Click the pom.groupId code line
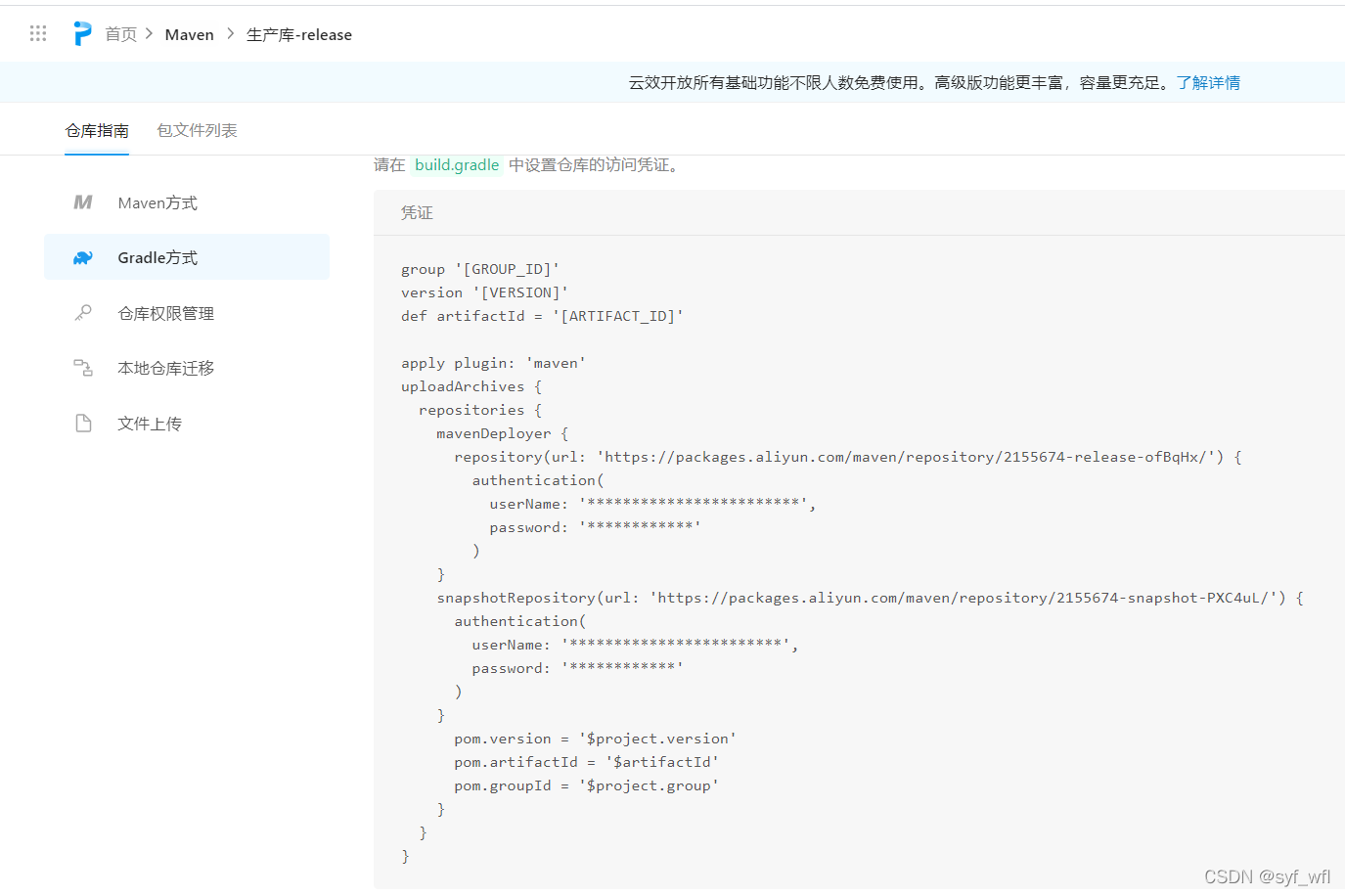 coord(587,785)
